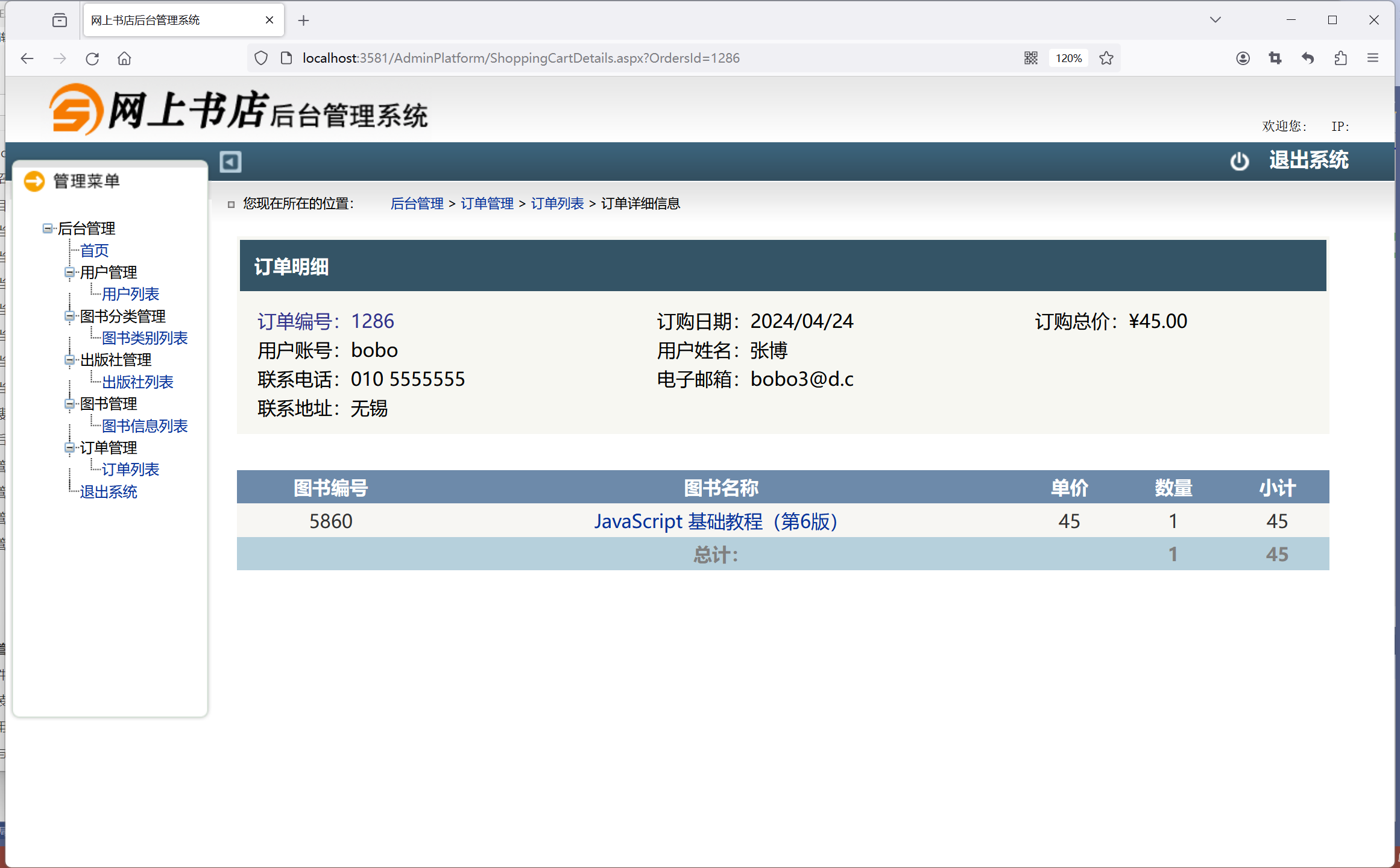
Task: Collapse the 后台管理 tree node
Action: click(47, 228)
